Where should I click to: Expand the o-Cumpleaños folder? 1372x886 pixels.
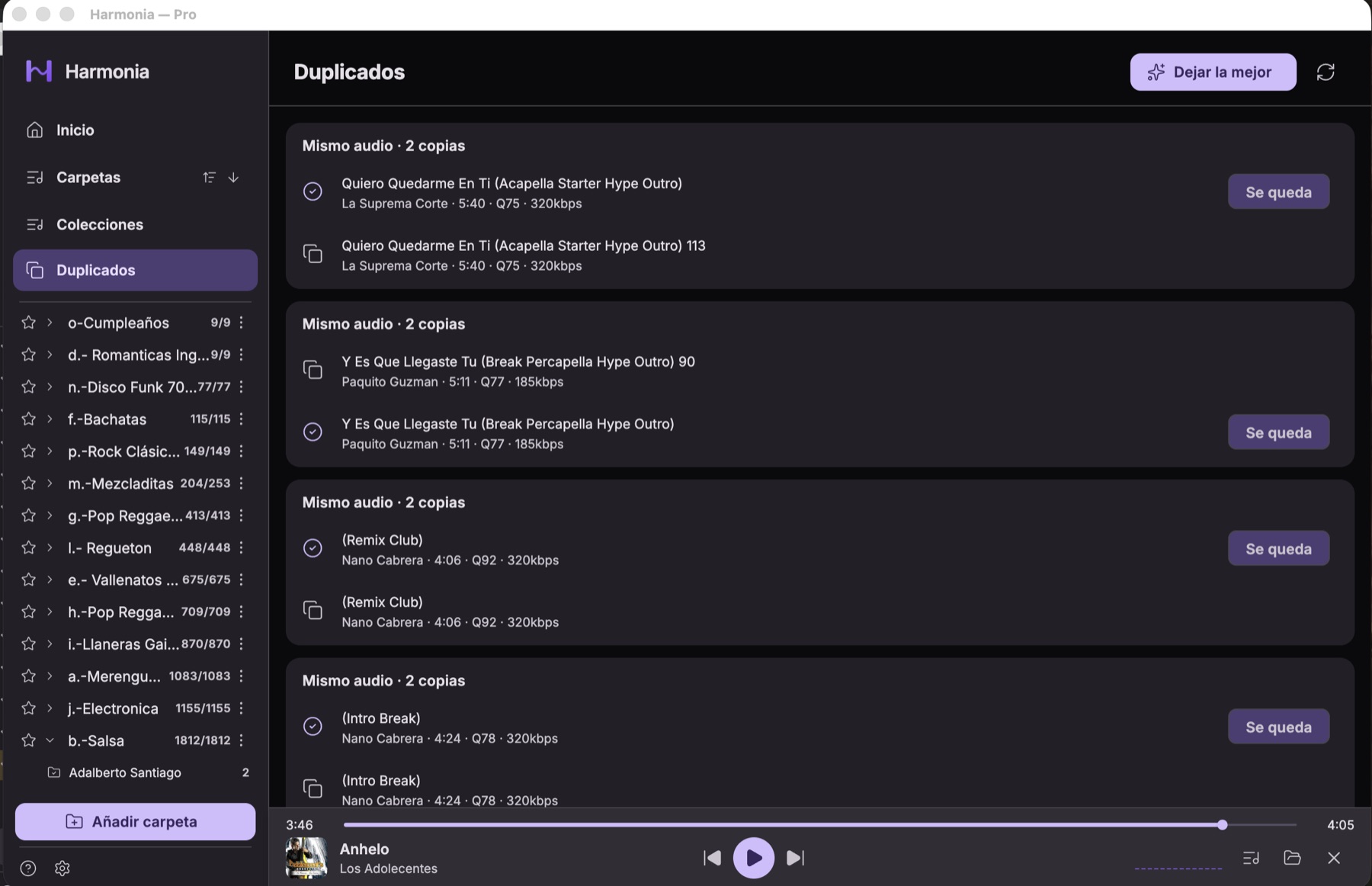tap(50, 323)
